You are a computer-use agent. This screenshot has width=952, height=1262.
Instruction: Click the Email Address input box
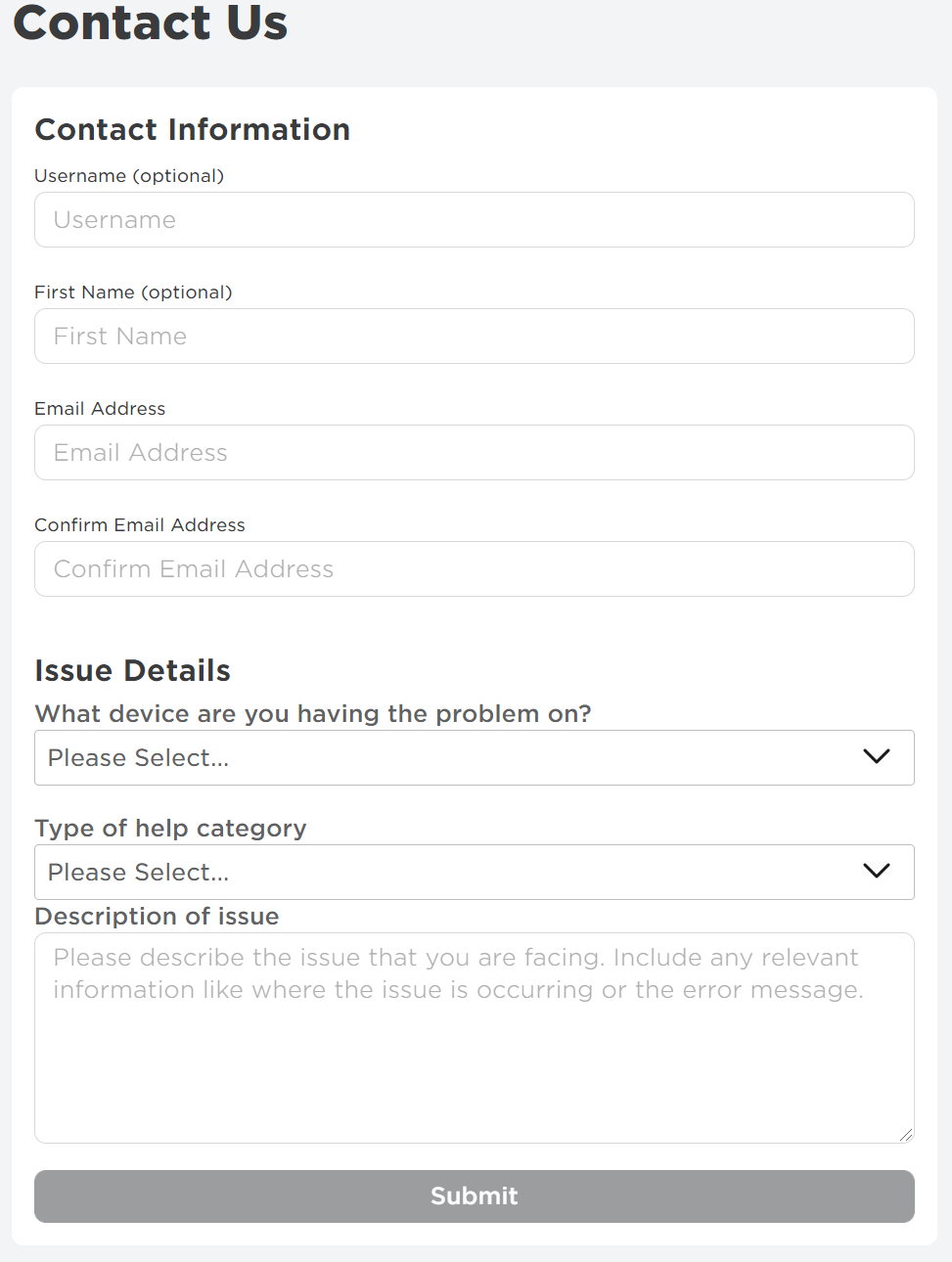(474, 453)
